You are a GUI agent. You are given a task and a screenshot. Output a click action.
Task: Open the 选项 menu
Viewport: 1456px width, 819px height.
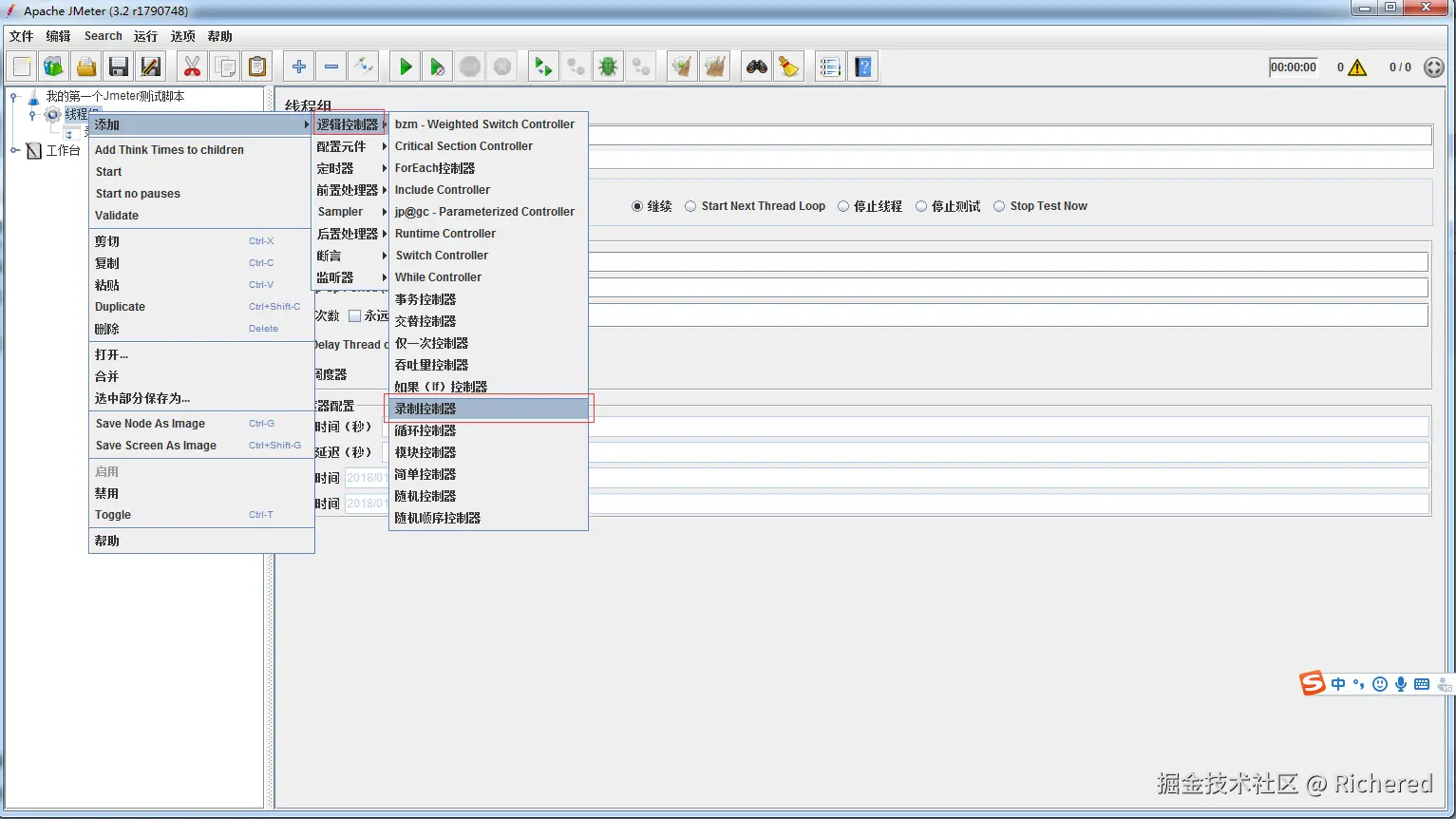coord(183,36)
